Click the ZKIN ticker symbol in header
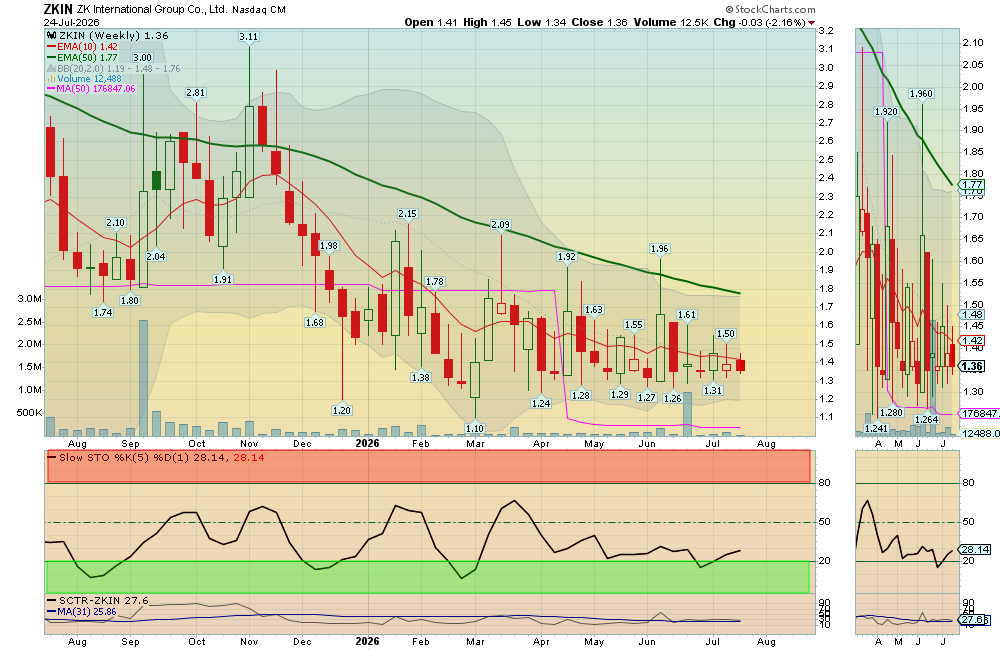 click(58, 9)
